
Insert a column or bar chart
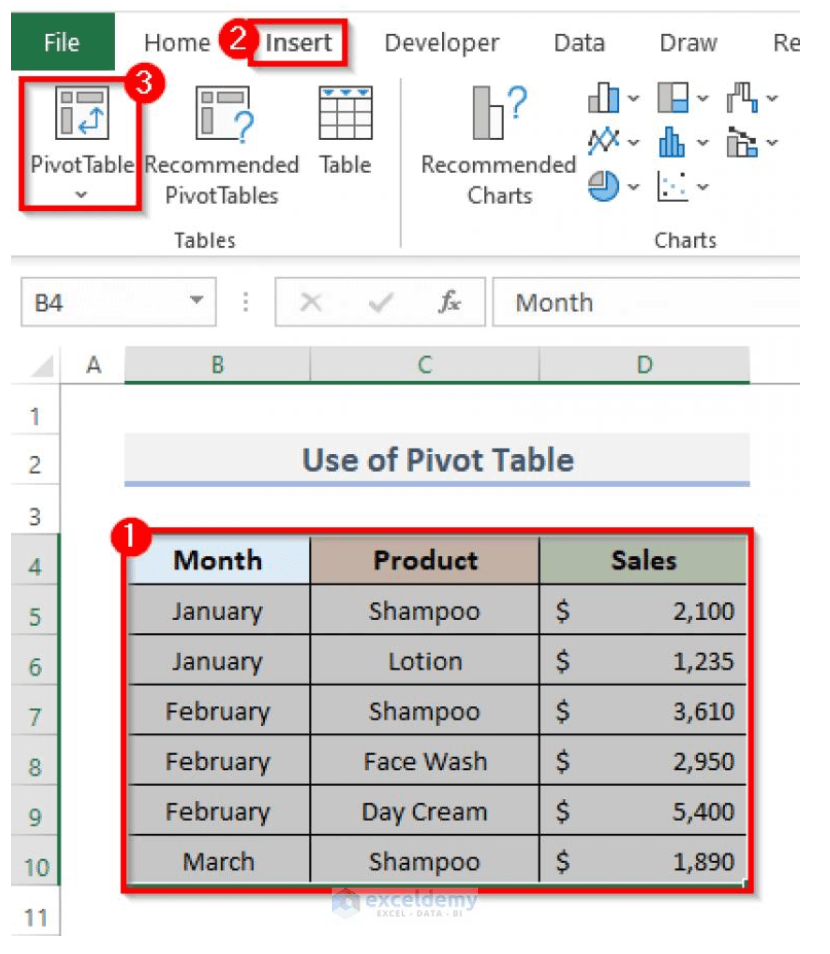(x=604, y=98)
